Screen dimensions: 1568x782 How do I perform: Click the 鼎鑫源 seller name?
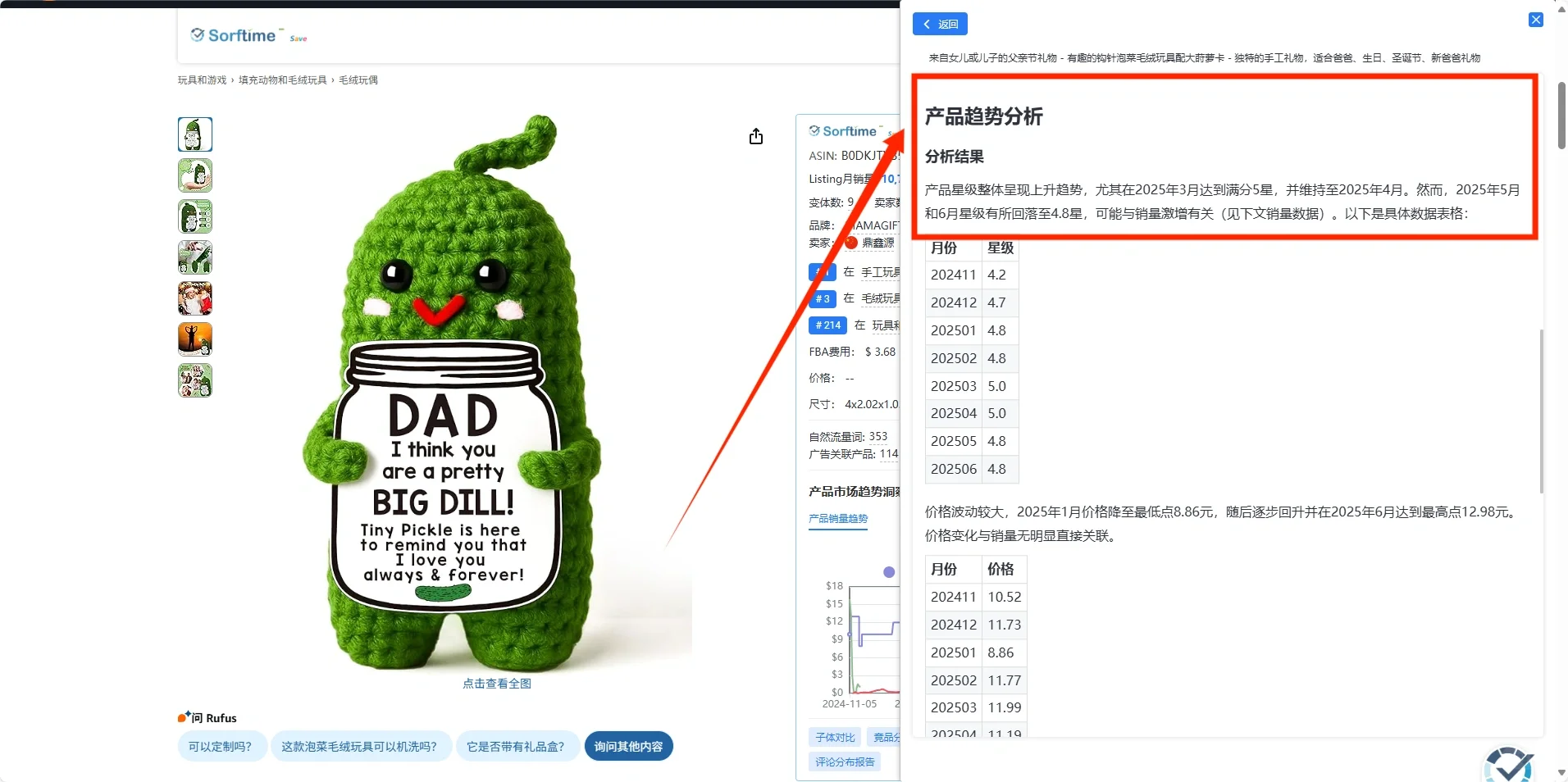878,243
